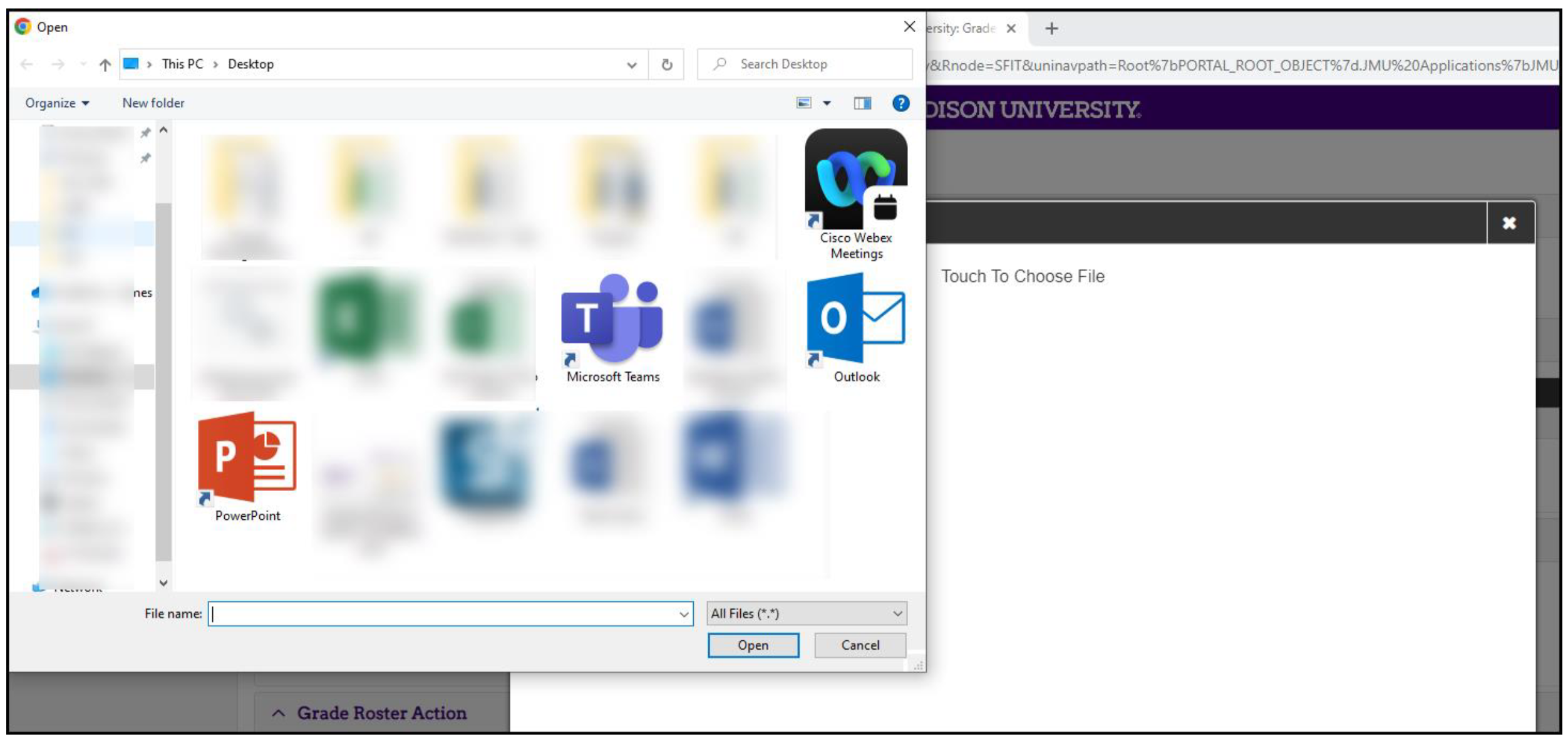The height and width of the screenshot is (738, 1568).
Task: Click the Search Desktop box
Action: click(805, 64)
